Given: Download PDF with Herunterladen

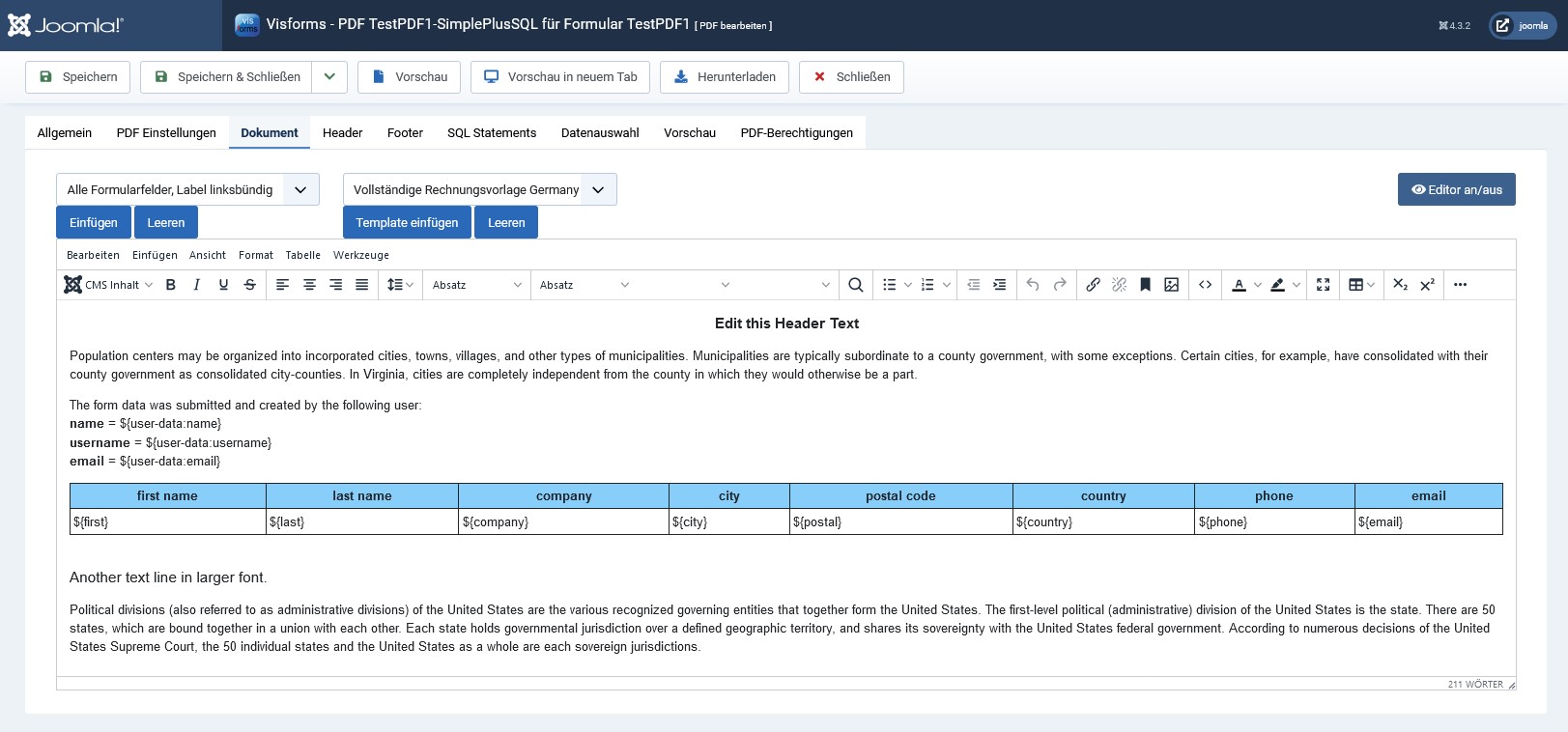Looking at the screenshot, I should (725, 77).
